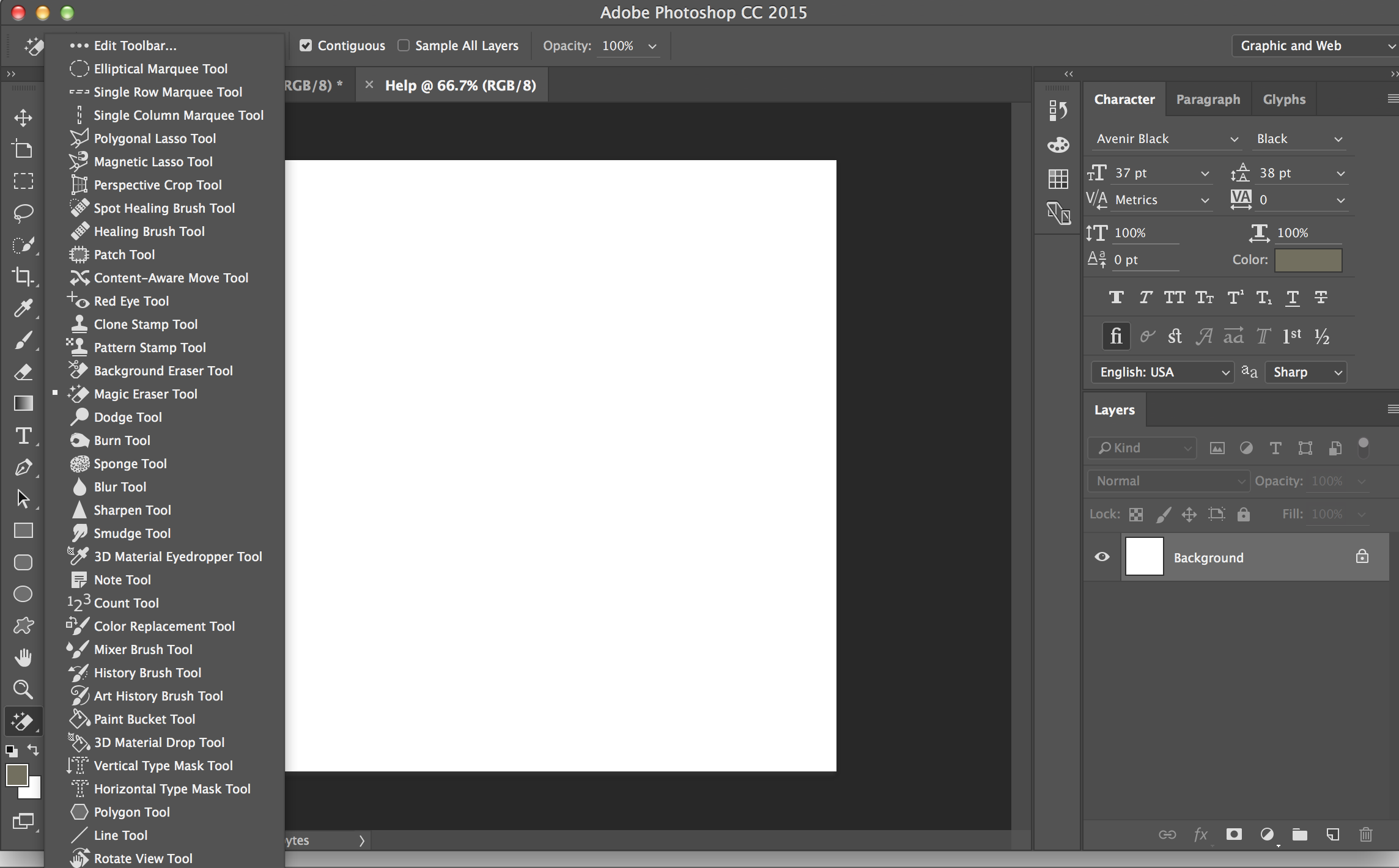Image resolution: width=1399 pixels, height=868 pixels.
Task: Select the Spot Healing Brush Tool
Action: 164,207
